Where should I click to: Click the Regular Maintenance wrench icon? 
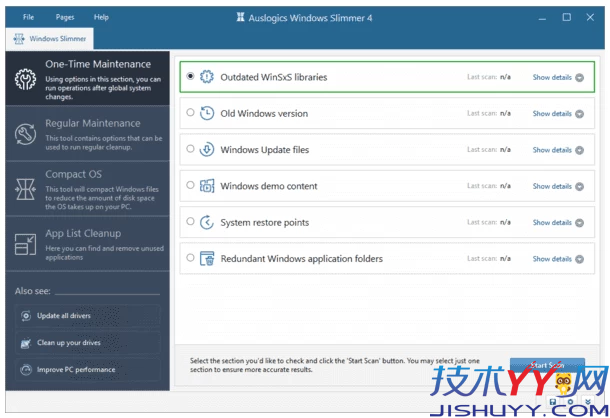coord(25,134)
